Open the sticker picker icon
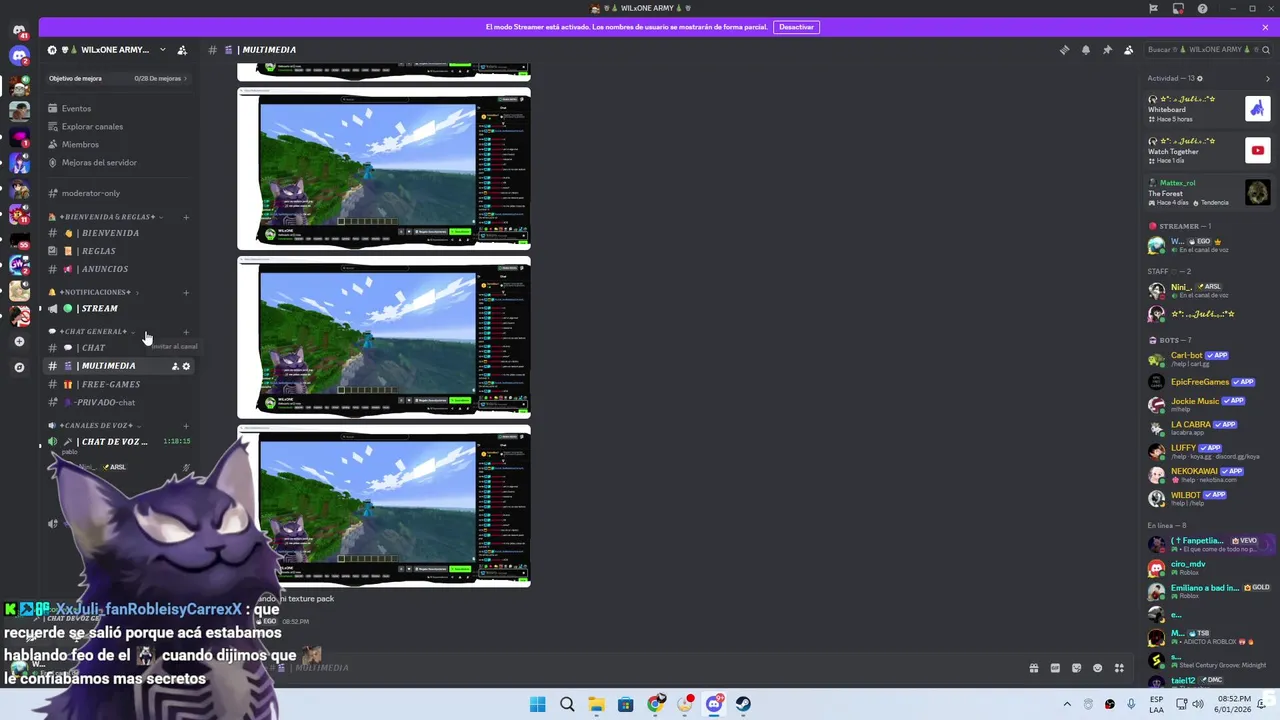This screenshot has width=1280, height=720. click(x=1077, y=668)
